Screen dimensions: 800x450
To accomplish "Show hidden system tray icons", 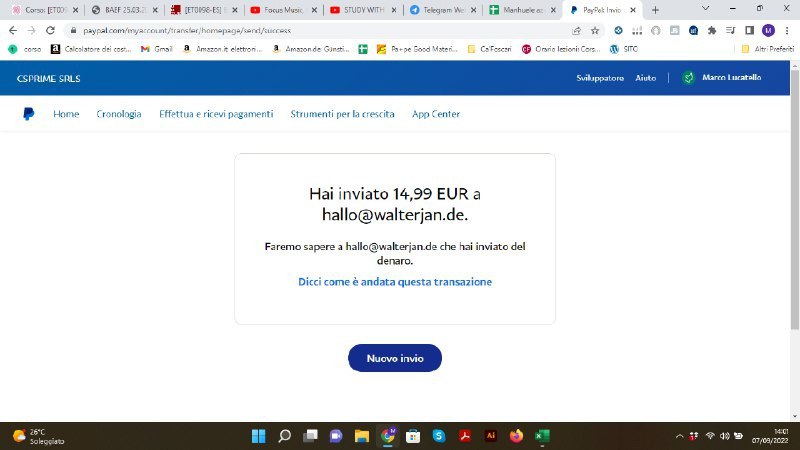I will [679, 436].
